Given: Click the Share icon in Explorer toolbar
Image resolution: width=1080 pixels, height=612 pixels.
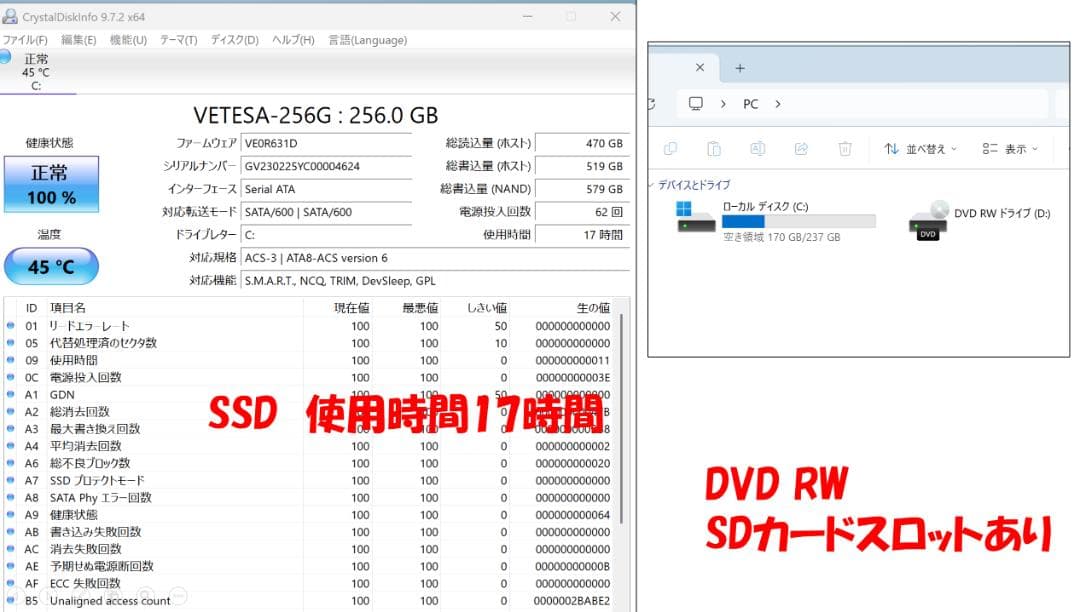Looking at the screenshot, I should click(x=802, y=148).
